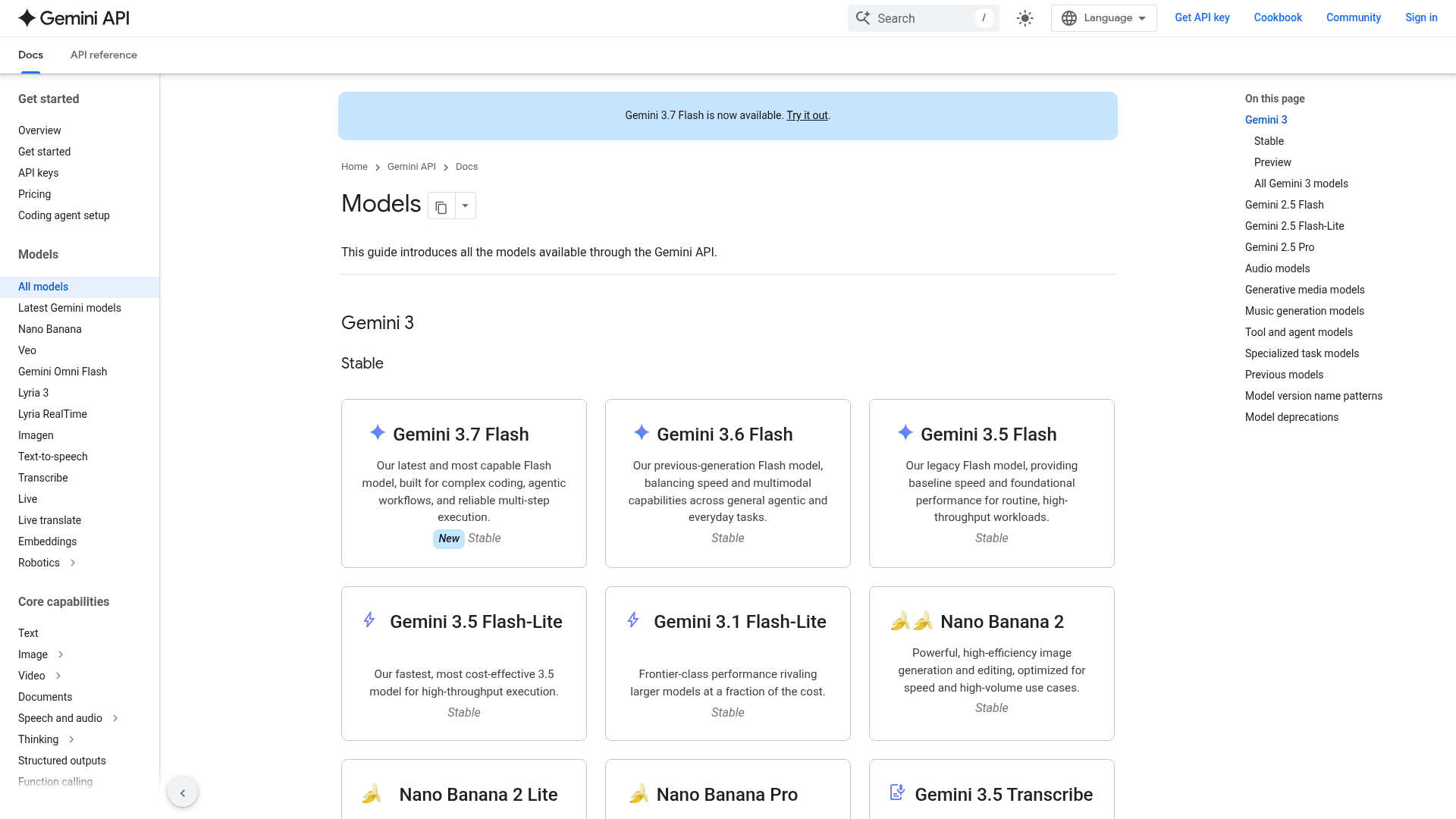Viewport: 1456px width, 819px height.
Task: Select All models in sidebar
Action: [80, 287]
